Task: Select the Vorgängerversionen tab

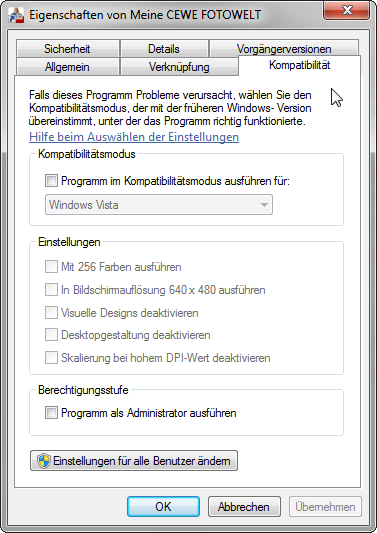Action: (284, 49)
